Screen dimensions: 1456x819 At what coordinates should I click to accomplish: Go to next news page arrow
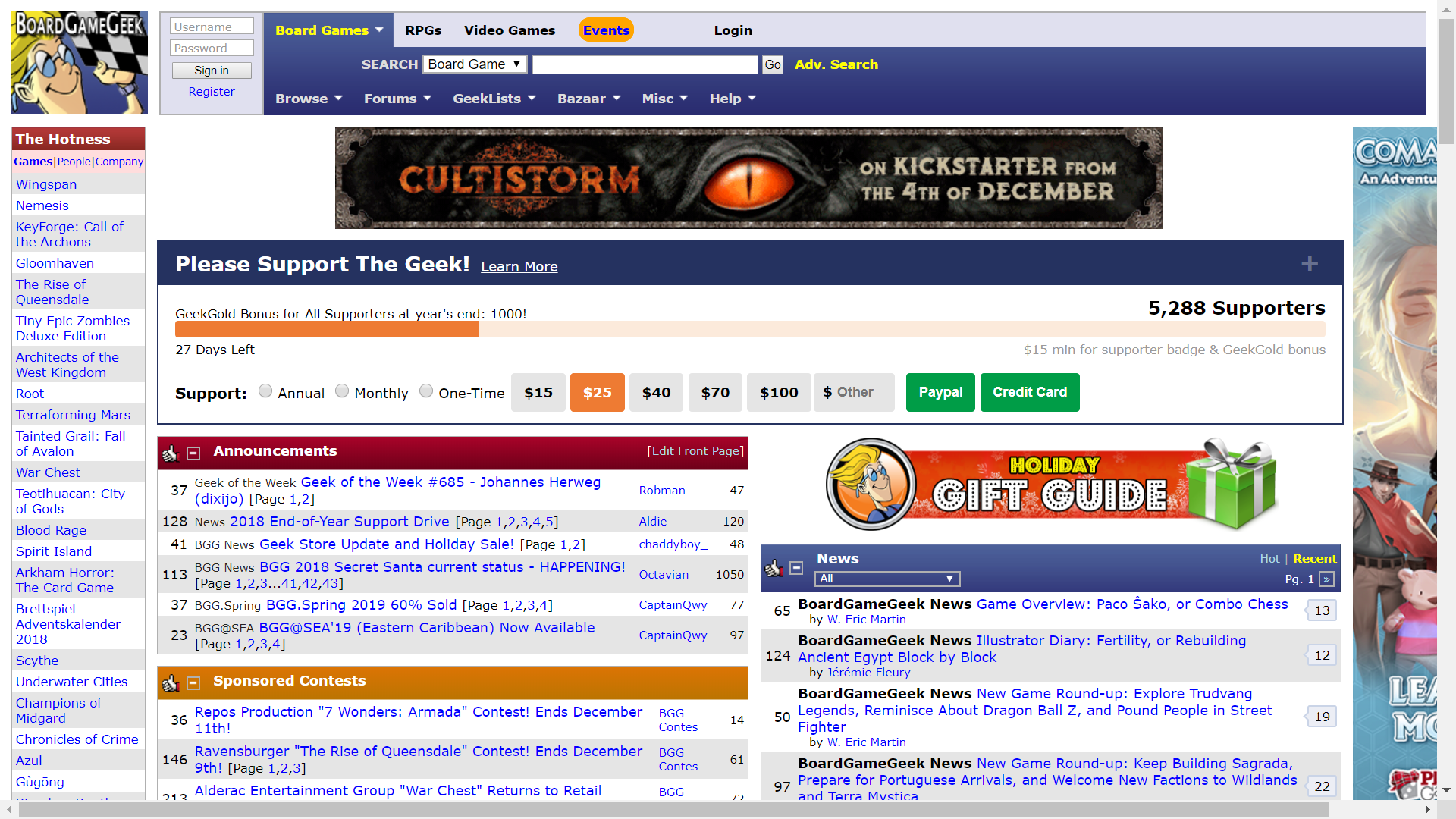tap(1326, 579)
